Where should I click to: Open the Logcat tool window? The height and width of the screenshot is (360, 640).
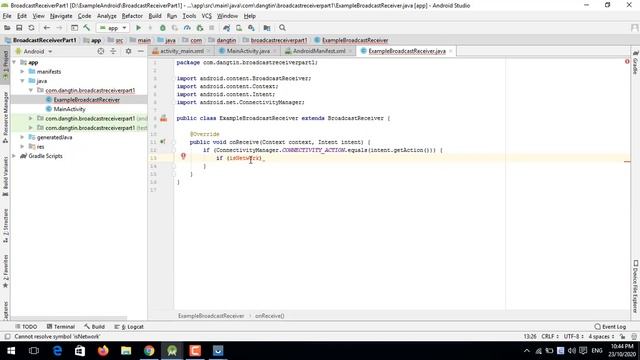pos(129,327)
